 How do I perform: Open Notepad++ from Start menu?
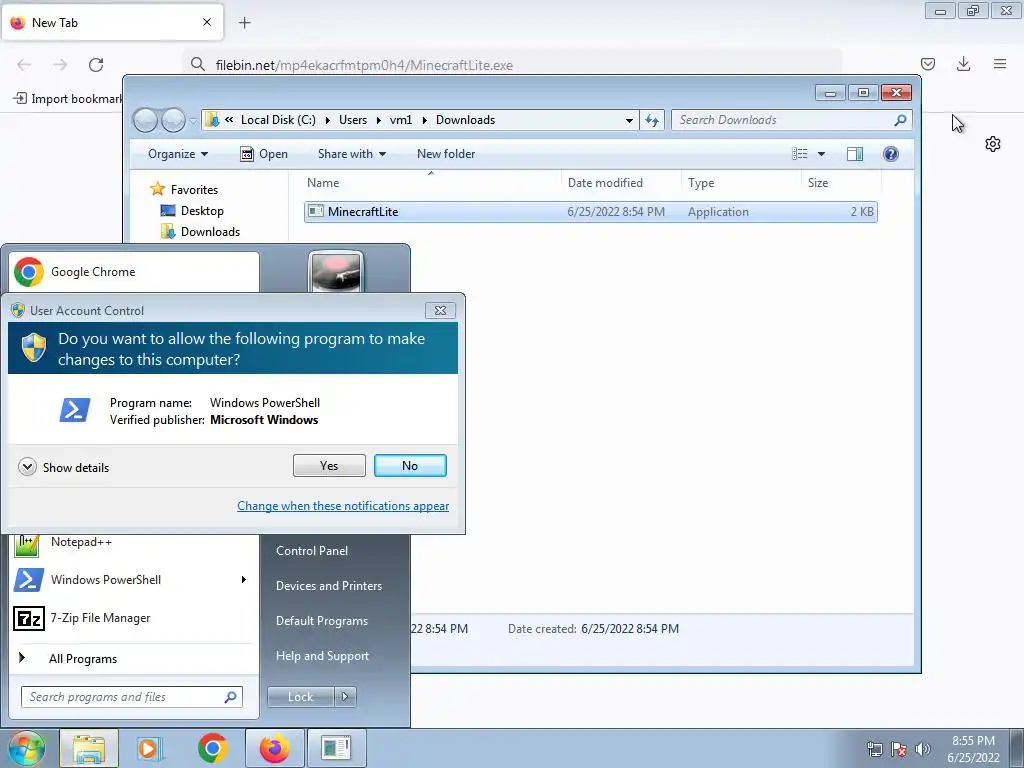pos(134,543)
